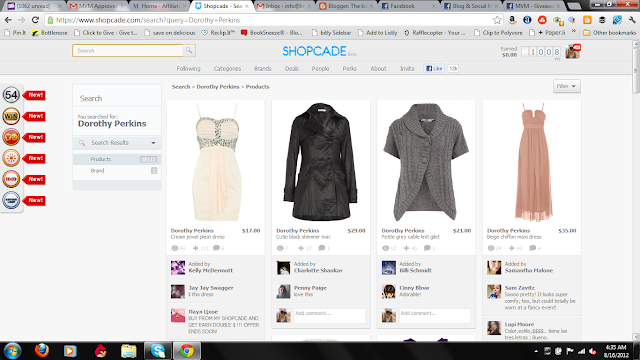Launch Firefox from the taskbar
Image resolution: width=640 pixels, height=360 pixels.
tap(42, 351)
